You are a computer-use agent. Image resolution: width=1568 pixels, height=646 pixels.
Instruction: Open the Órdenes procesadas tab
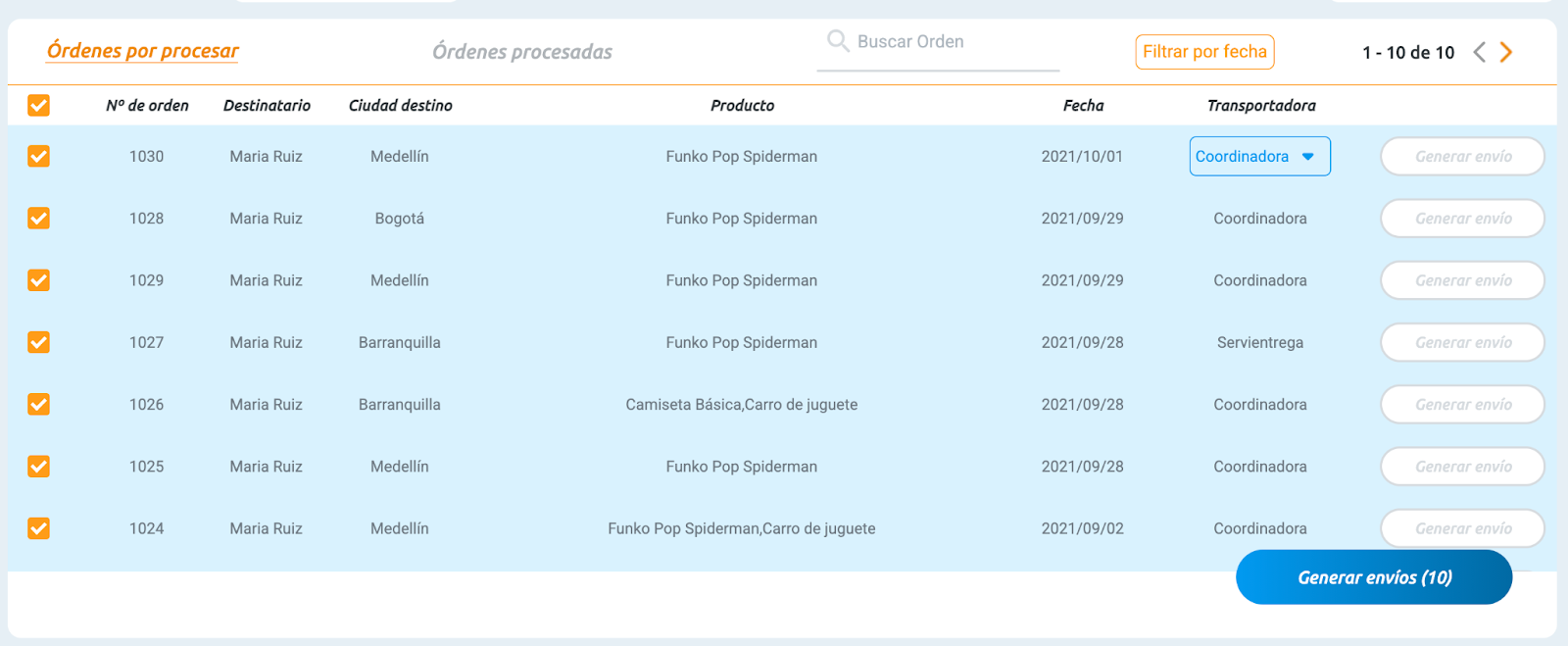522,52
